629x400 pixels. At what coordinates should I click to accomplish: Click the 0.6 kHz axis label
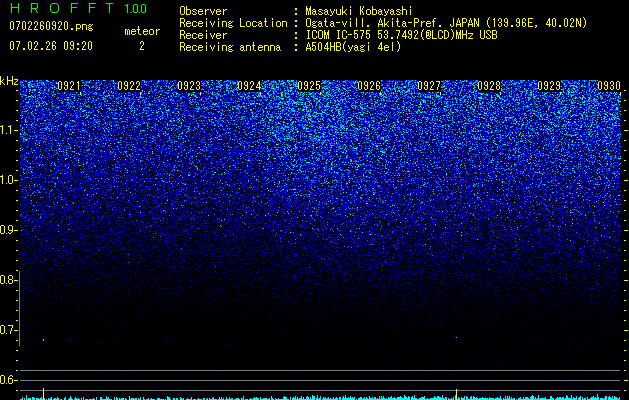pos(8,380)
